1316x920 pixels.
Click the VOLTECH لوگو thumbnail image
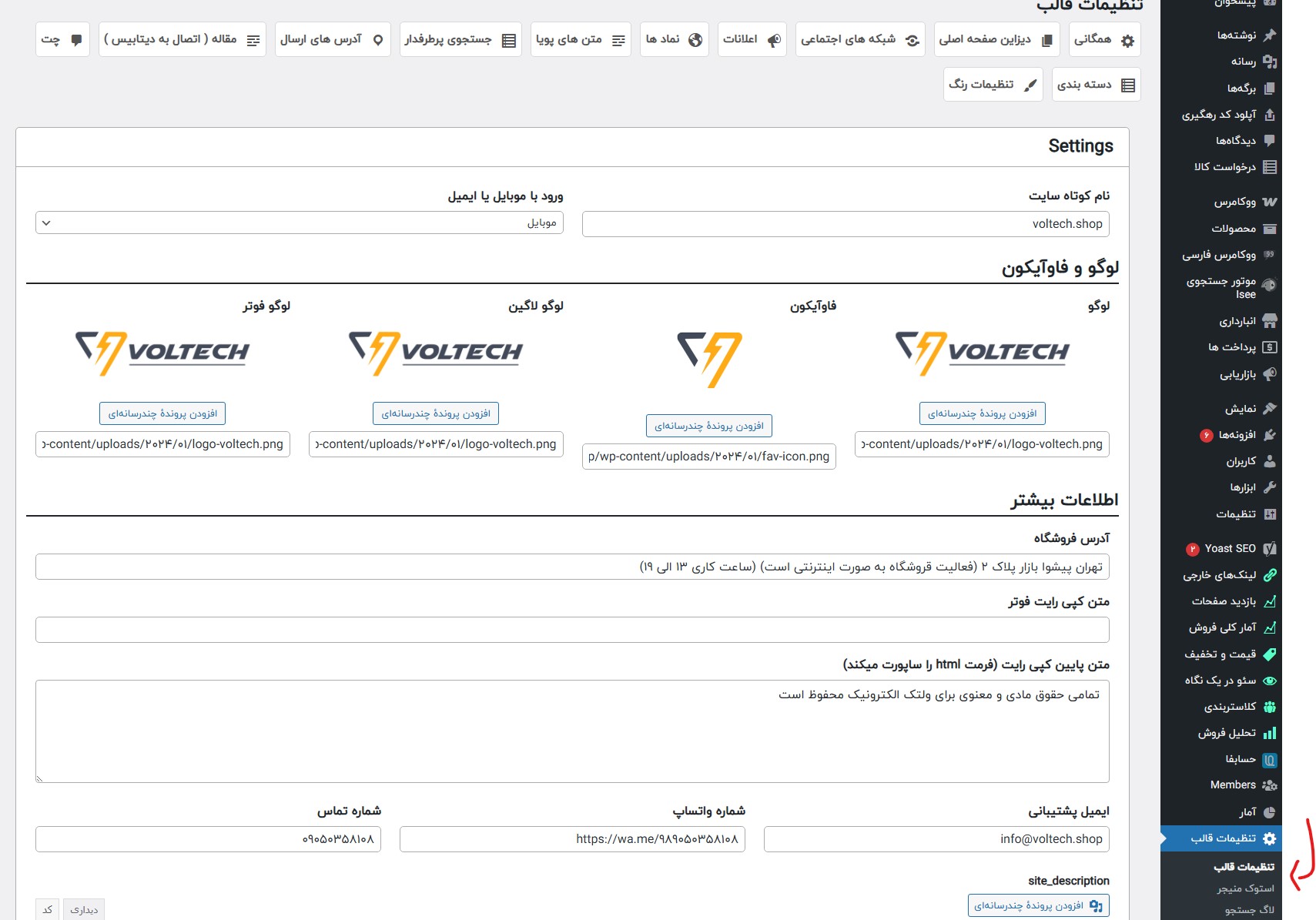(982, 353)
